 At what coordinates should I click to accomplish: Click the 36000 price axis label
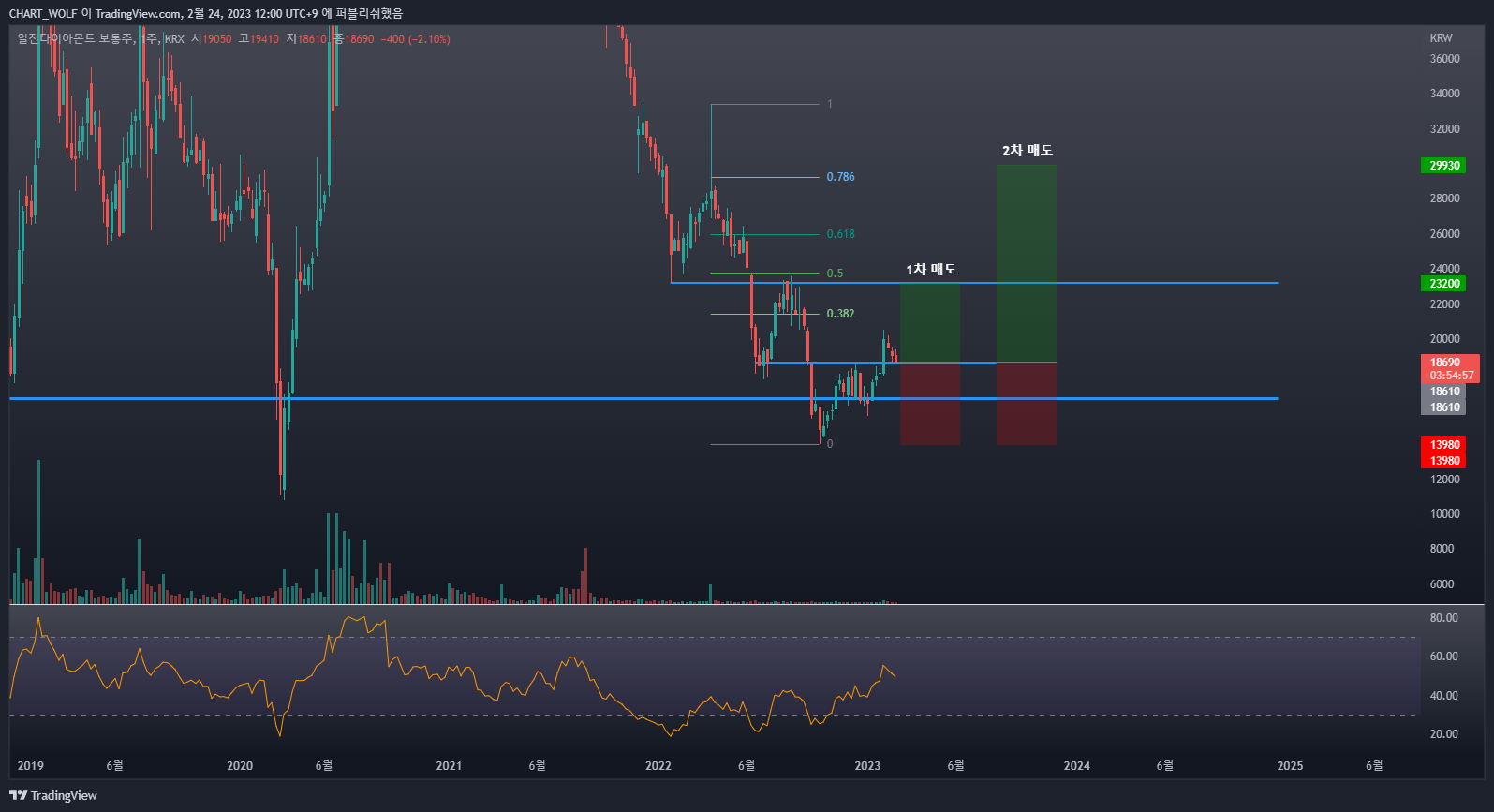click(x=1444, y=59)
